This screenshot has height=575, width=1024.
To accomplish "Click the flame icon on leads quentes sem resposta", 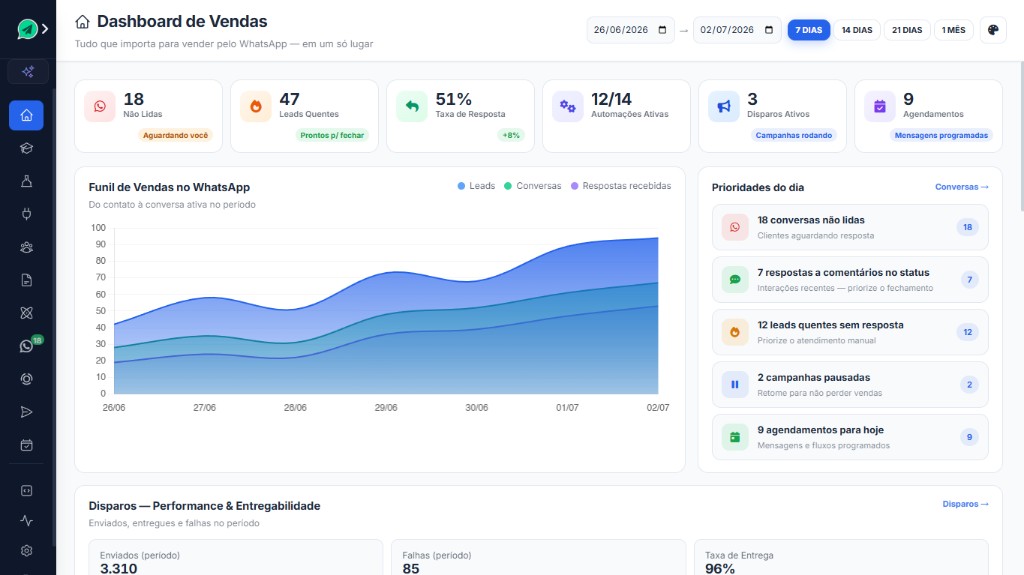I will point(735,332).
